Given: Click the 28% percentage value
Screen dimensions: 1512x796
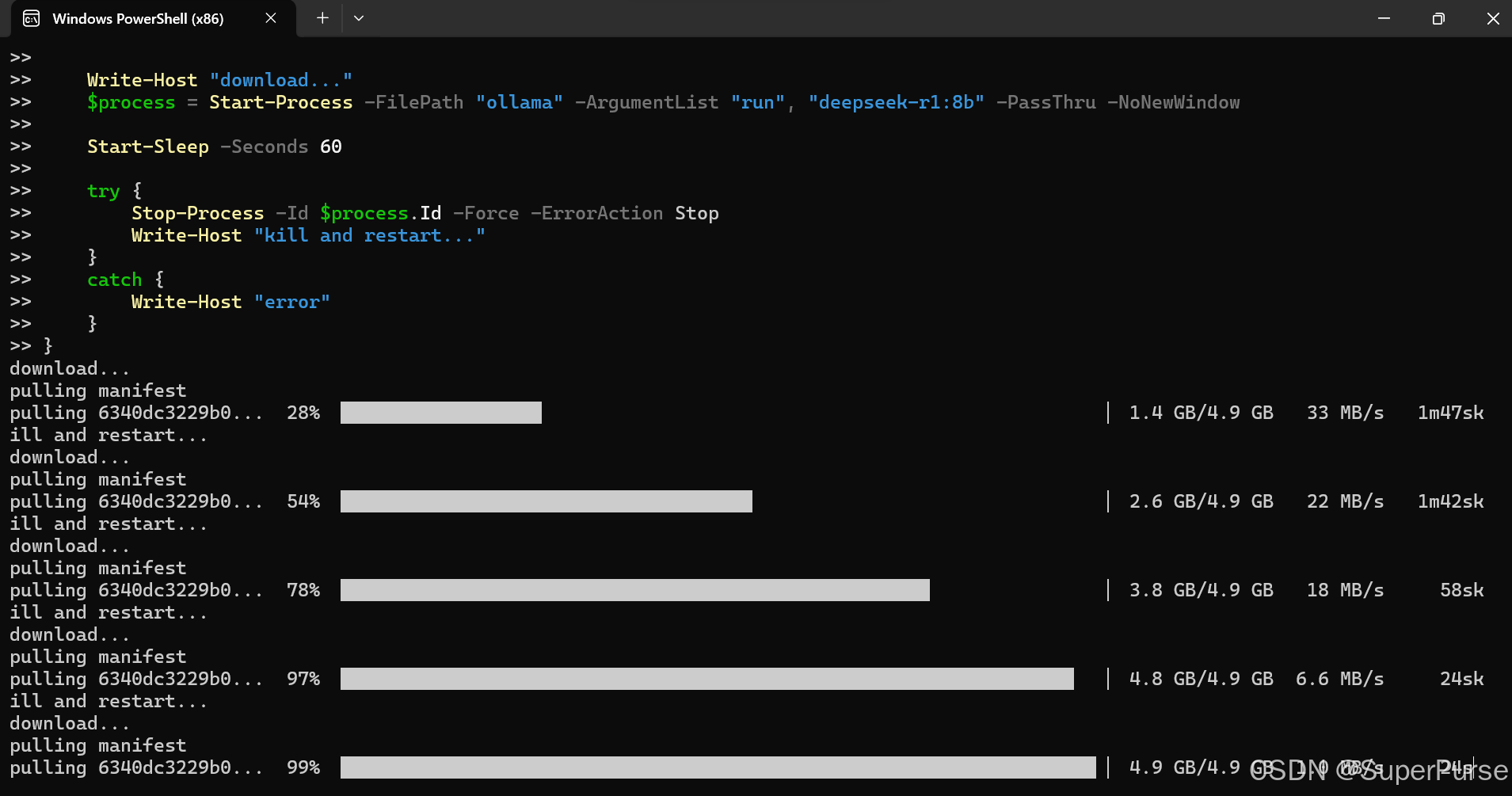Looking at the screenshot, I should [303, 413].
